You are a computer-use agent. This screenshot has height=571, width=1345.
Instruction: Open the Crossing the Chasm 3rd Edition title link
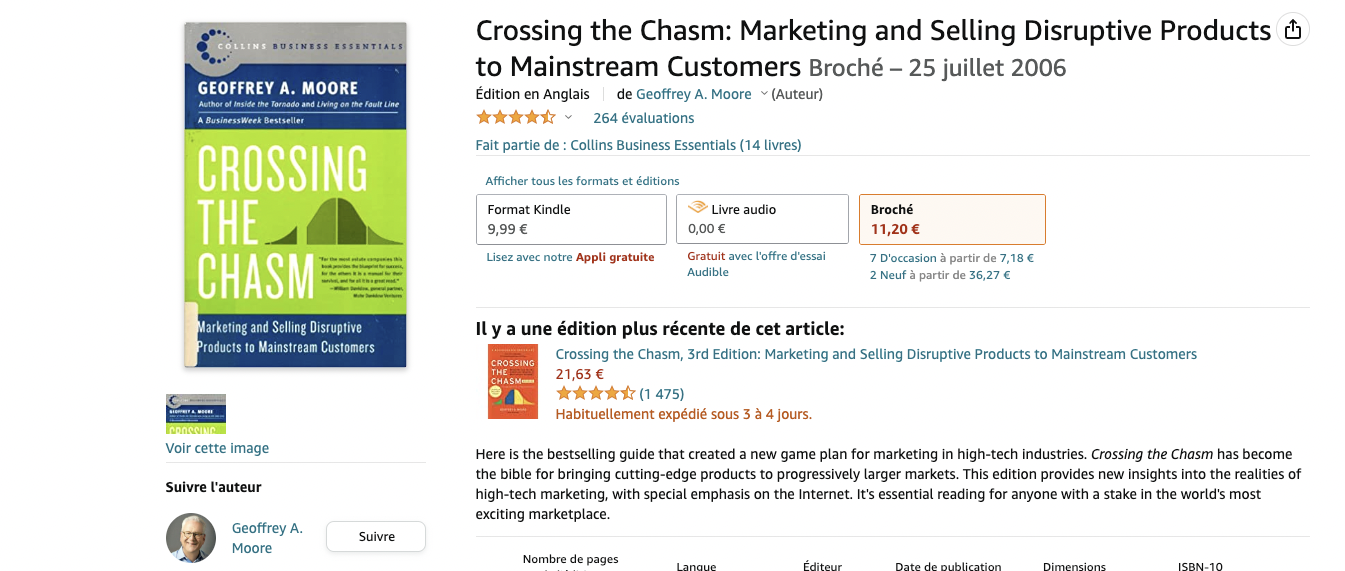(875, 354)
